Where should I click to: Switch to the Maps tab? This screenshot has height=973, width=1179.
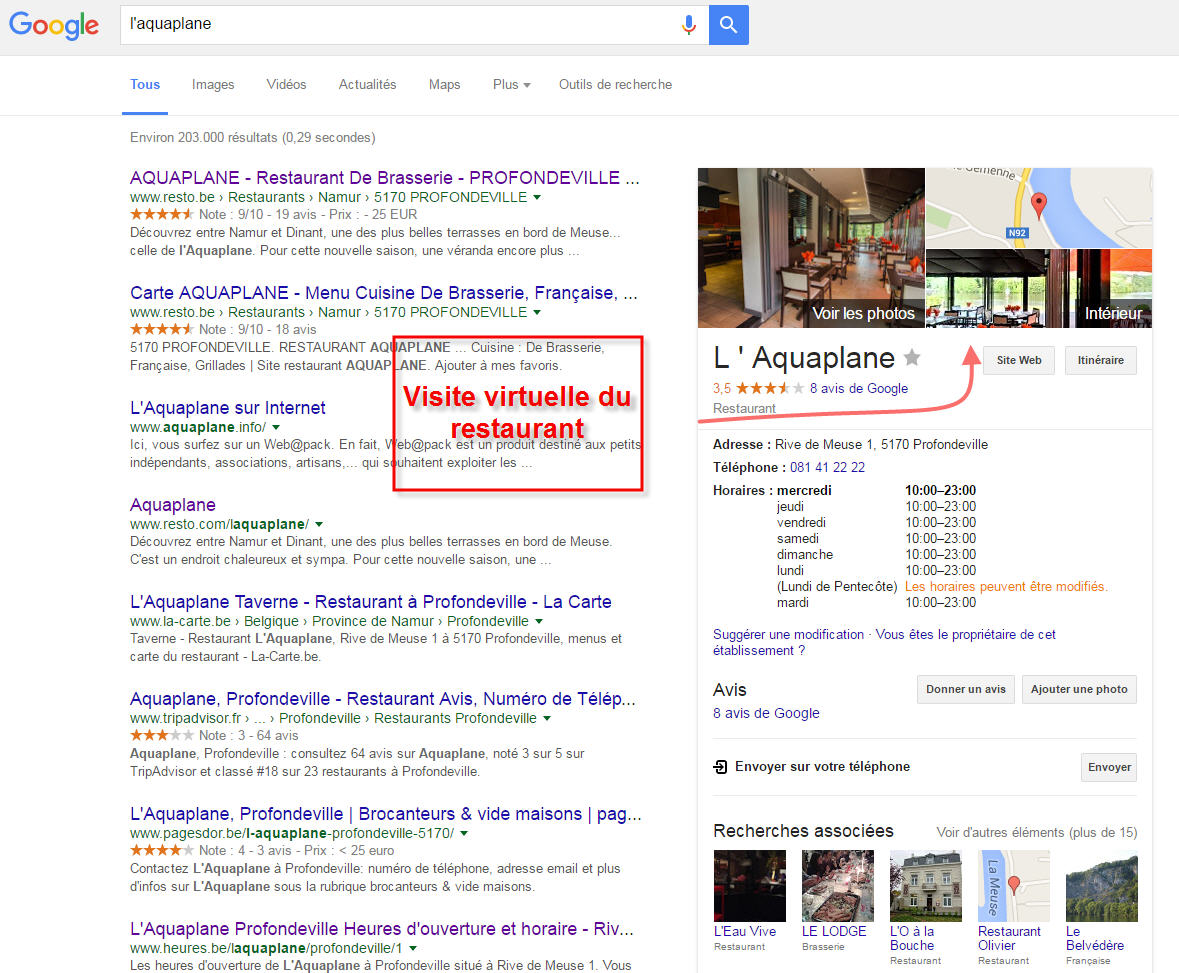[x=444, y=84]
